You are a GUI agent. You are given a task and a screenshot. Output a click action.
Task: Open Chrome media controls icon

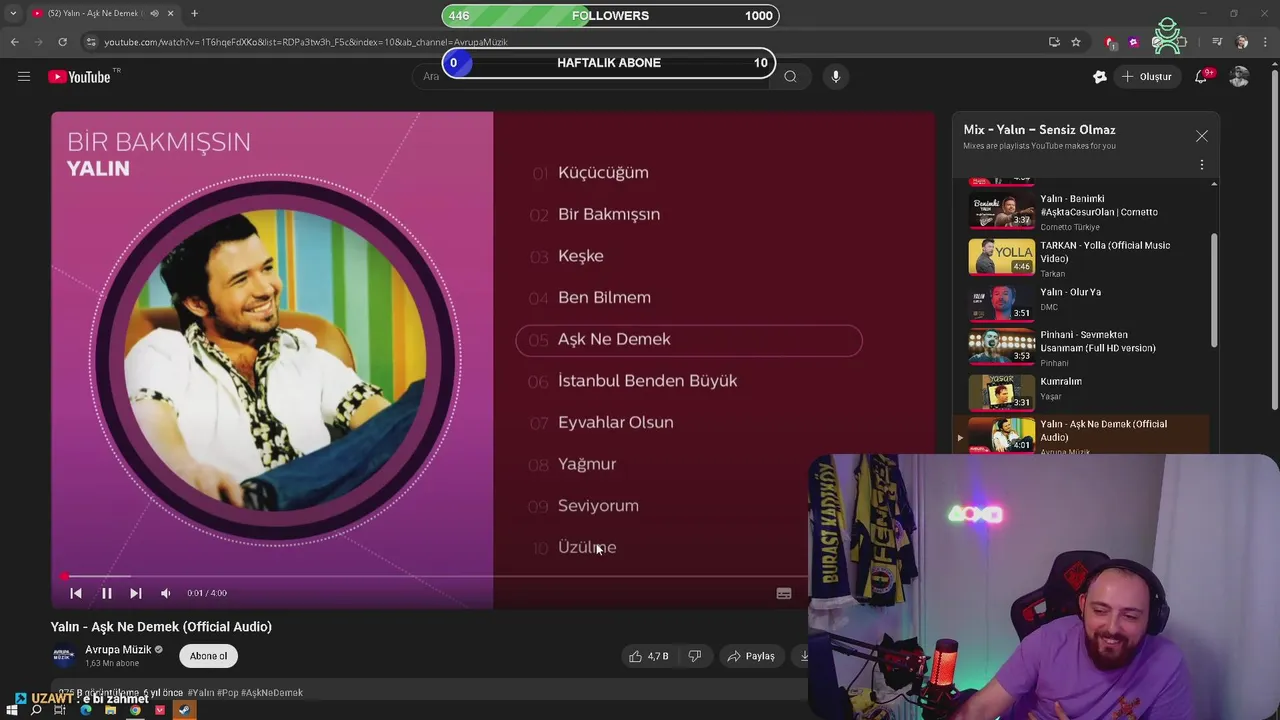[1217, 42]
